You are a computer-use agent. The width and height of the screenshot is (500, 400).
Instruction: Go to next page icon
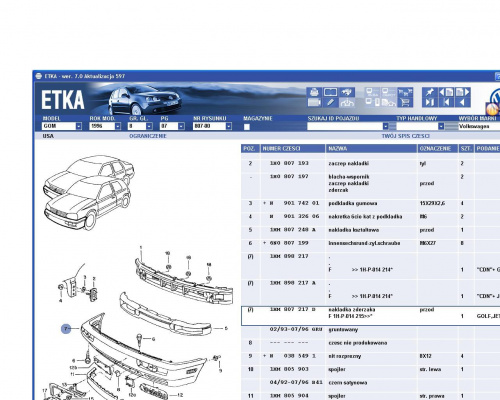point(462,92)
